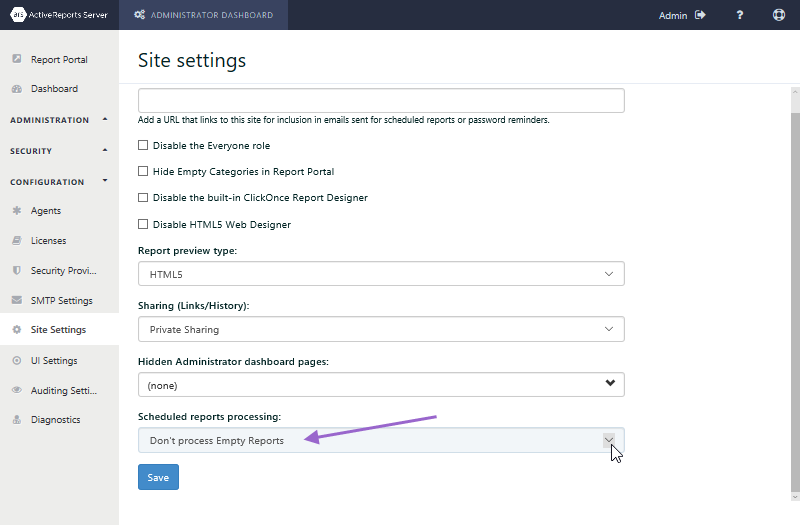The image size is (800, 525).
Task: Click the site URL text field
Action: tap(381, 101)
